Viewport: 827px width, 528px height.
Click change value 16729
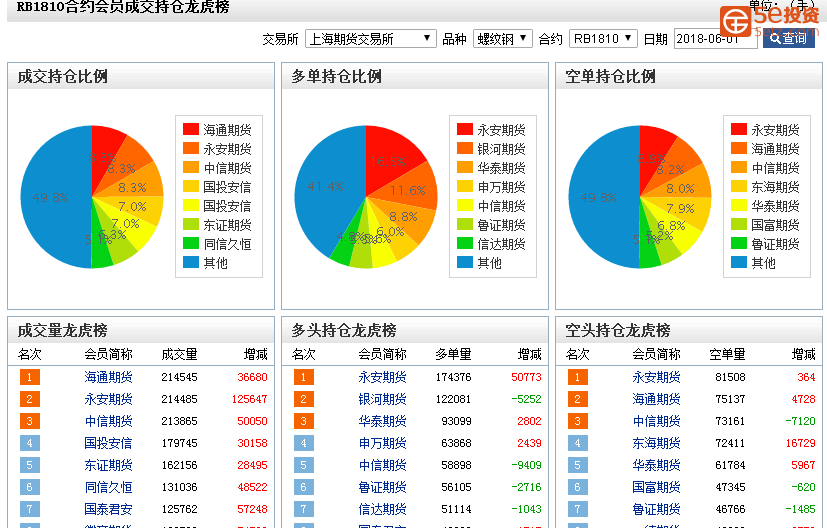click(x=801, y=443)
